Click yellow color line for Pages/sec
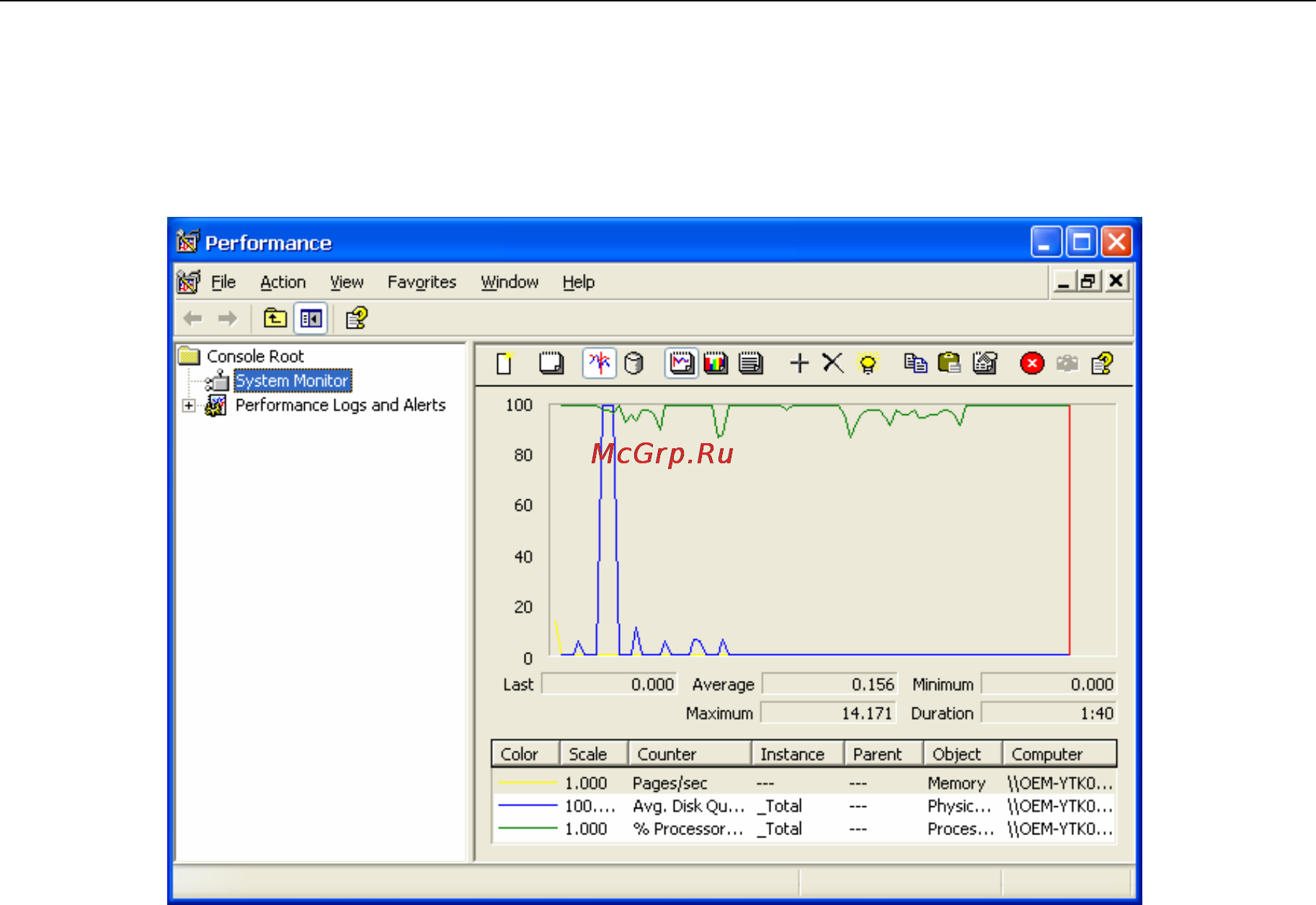 (528, 783)
